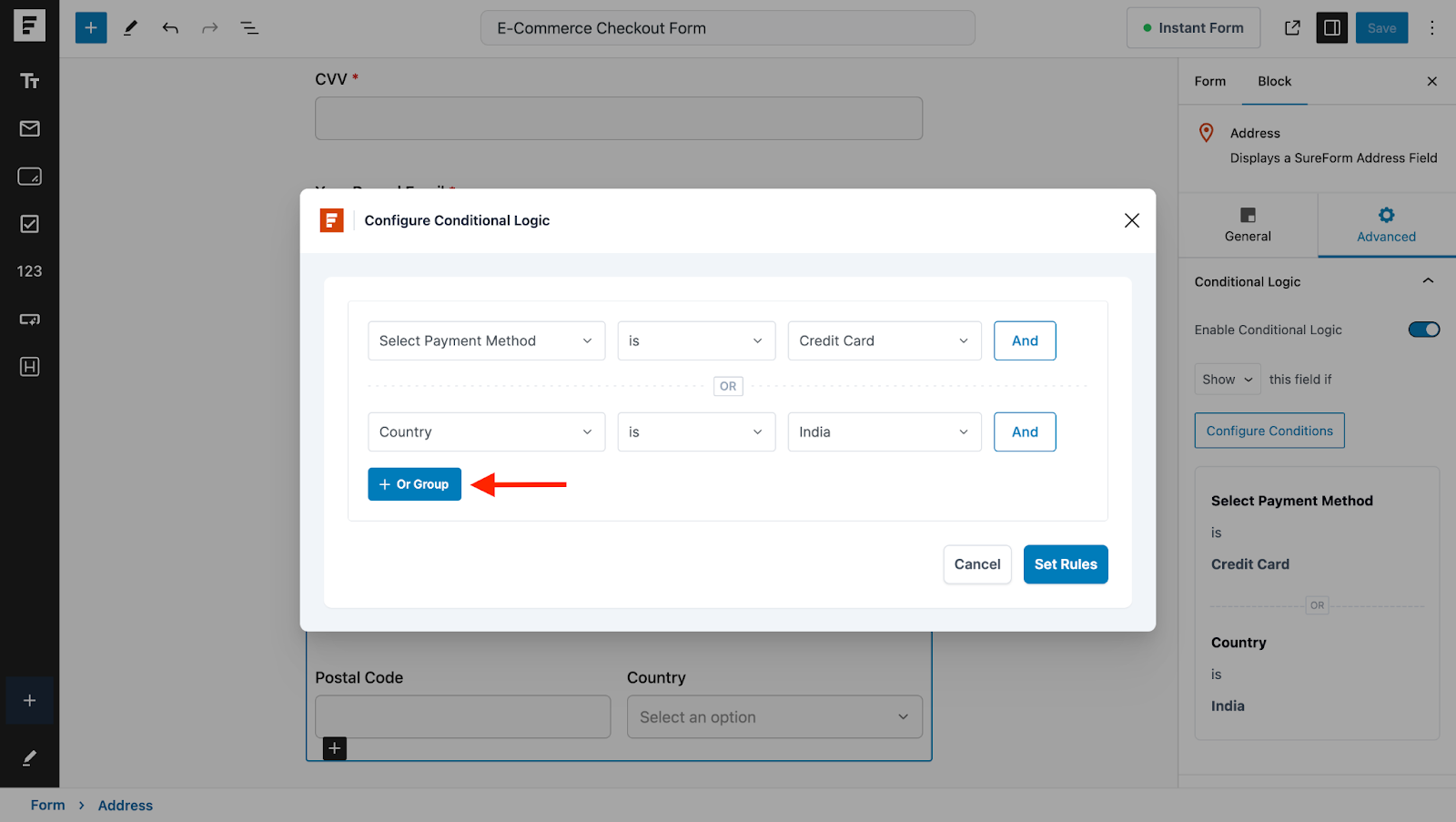Collapse the Conditional Logic section

[x=1428, y=281]
